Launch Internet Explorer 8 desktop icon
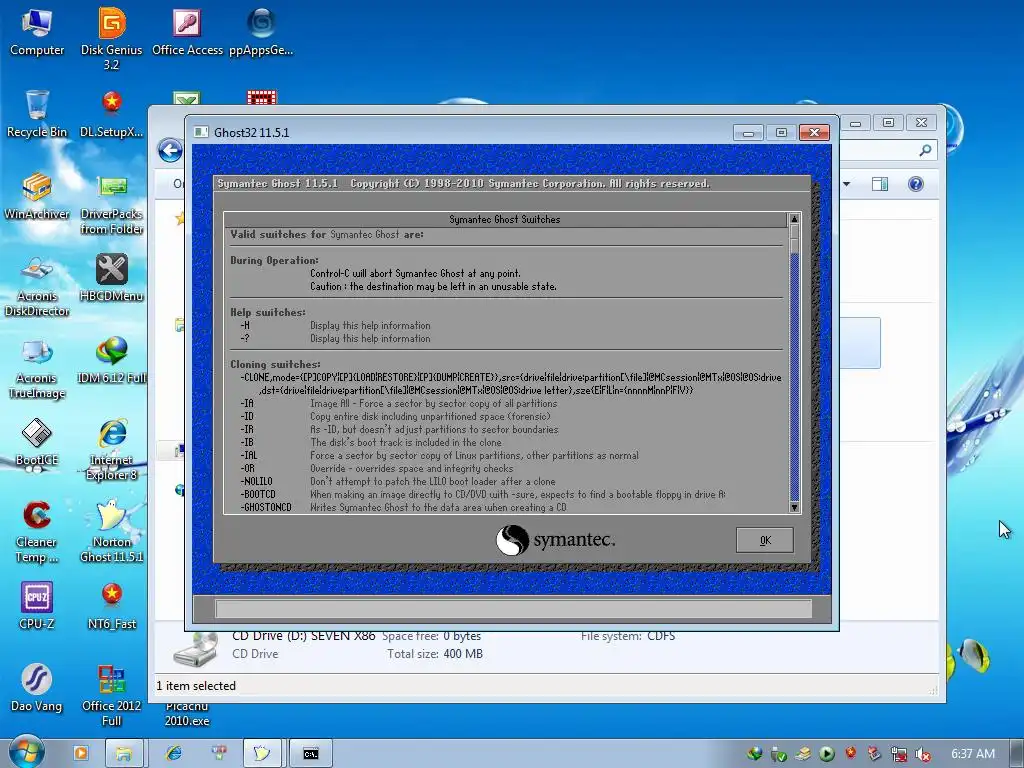The height and width of the screenshot is (768, 1024). (112, 449)
